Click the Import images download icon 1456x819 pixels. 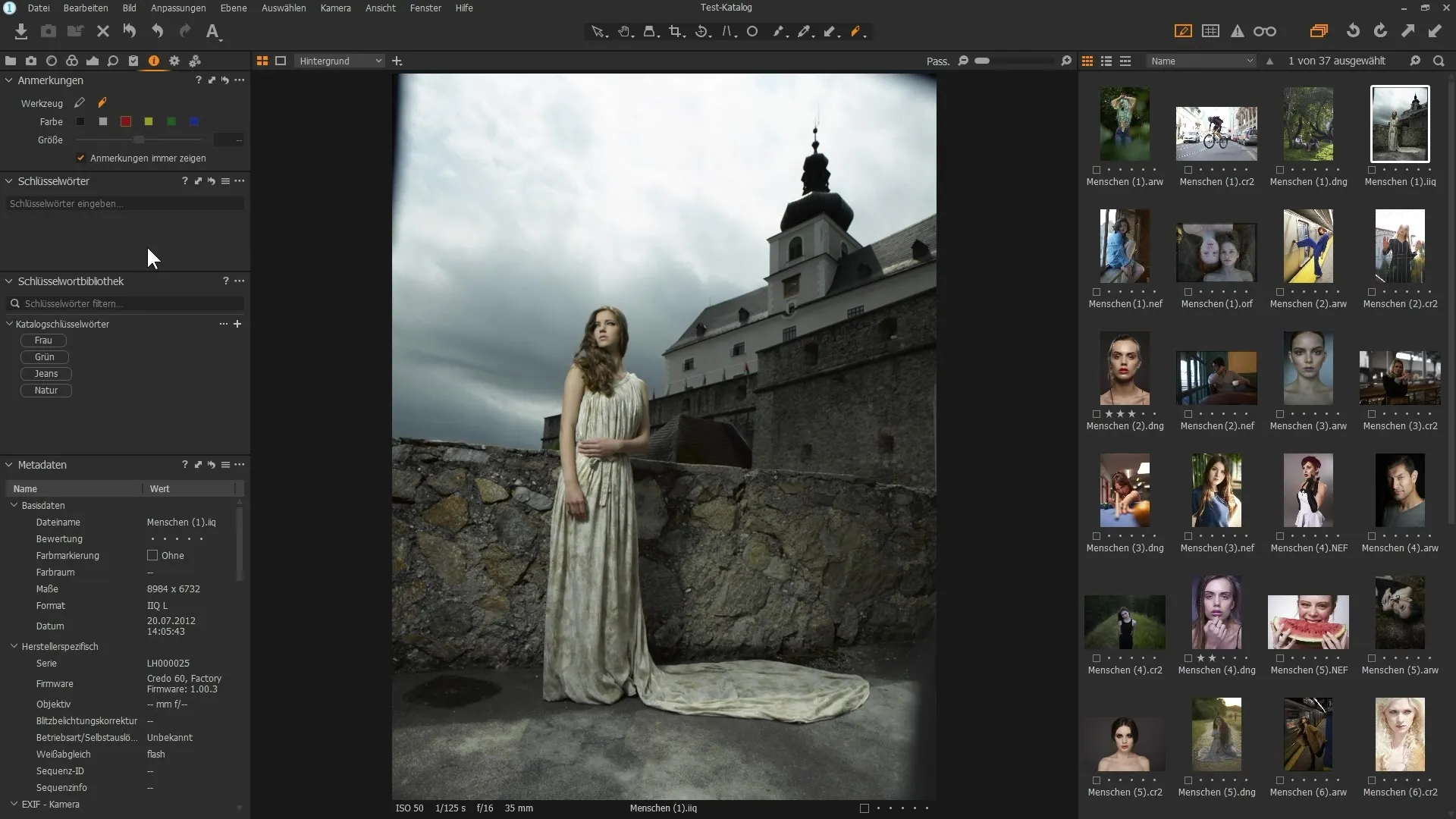(21, 31)
